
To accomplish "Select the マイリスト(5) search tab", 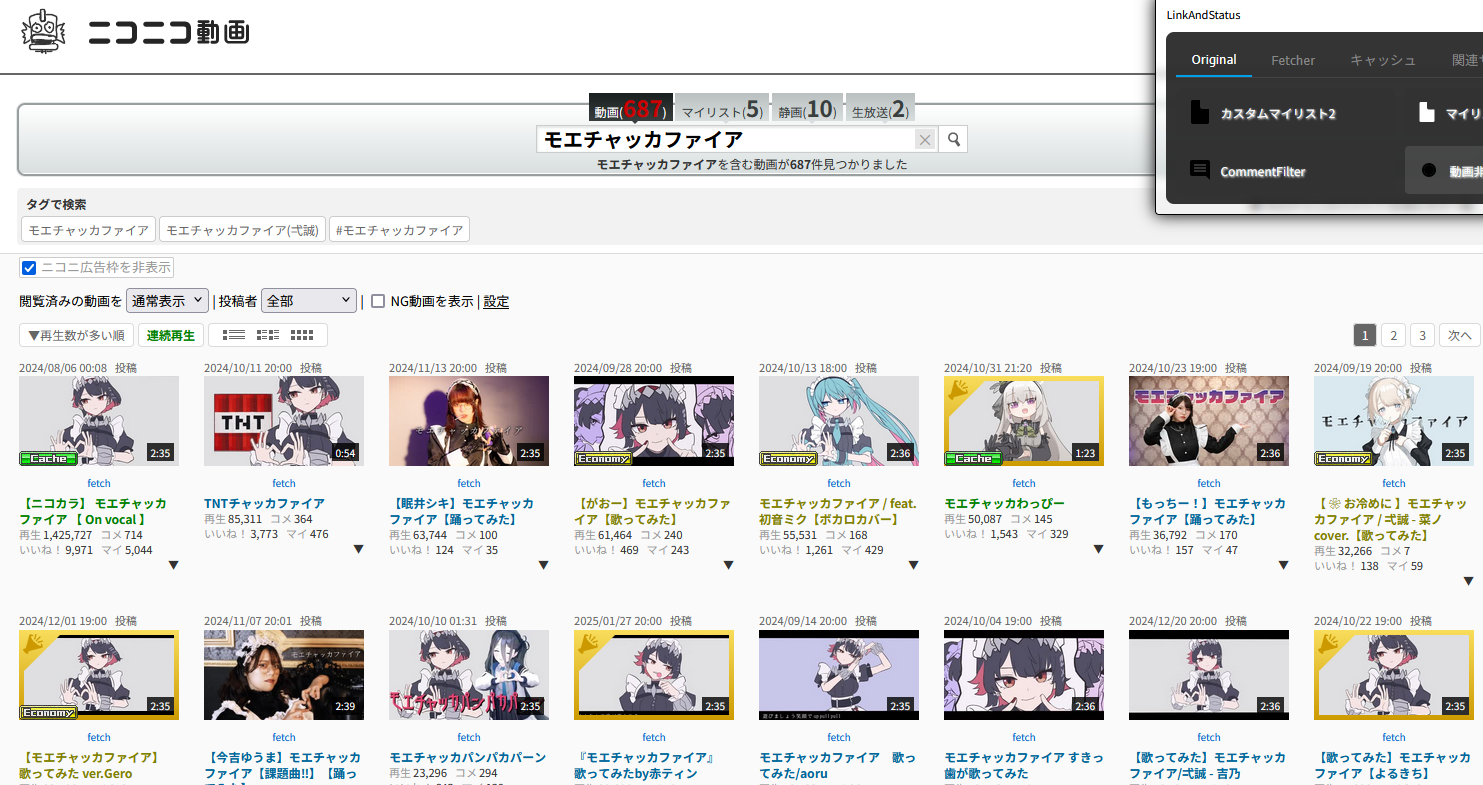I will pos(722,110).
